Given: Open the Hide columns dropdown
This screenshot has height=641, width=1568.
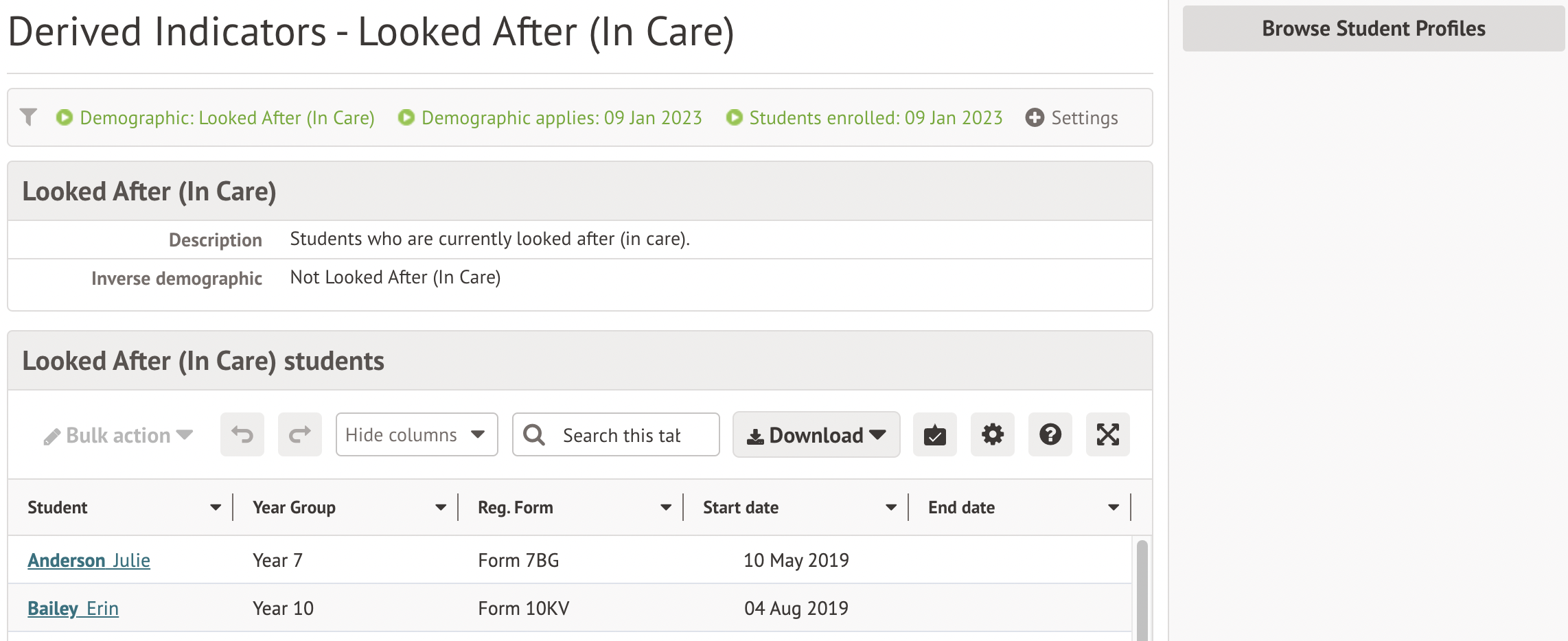Looking at the screenshot, I should coord(416,435).
